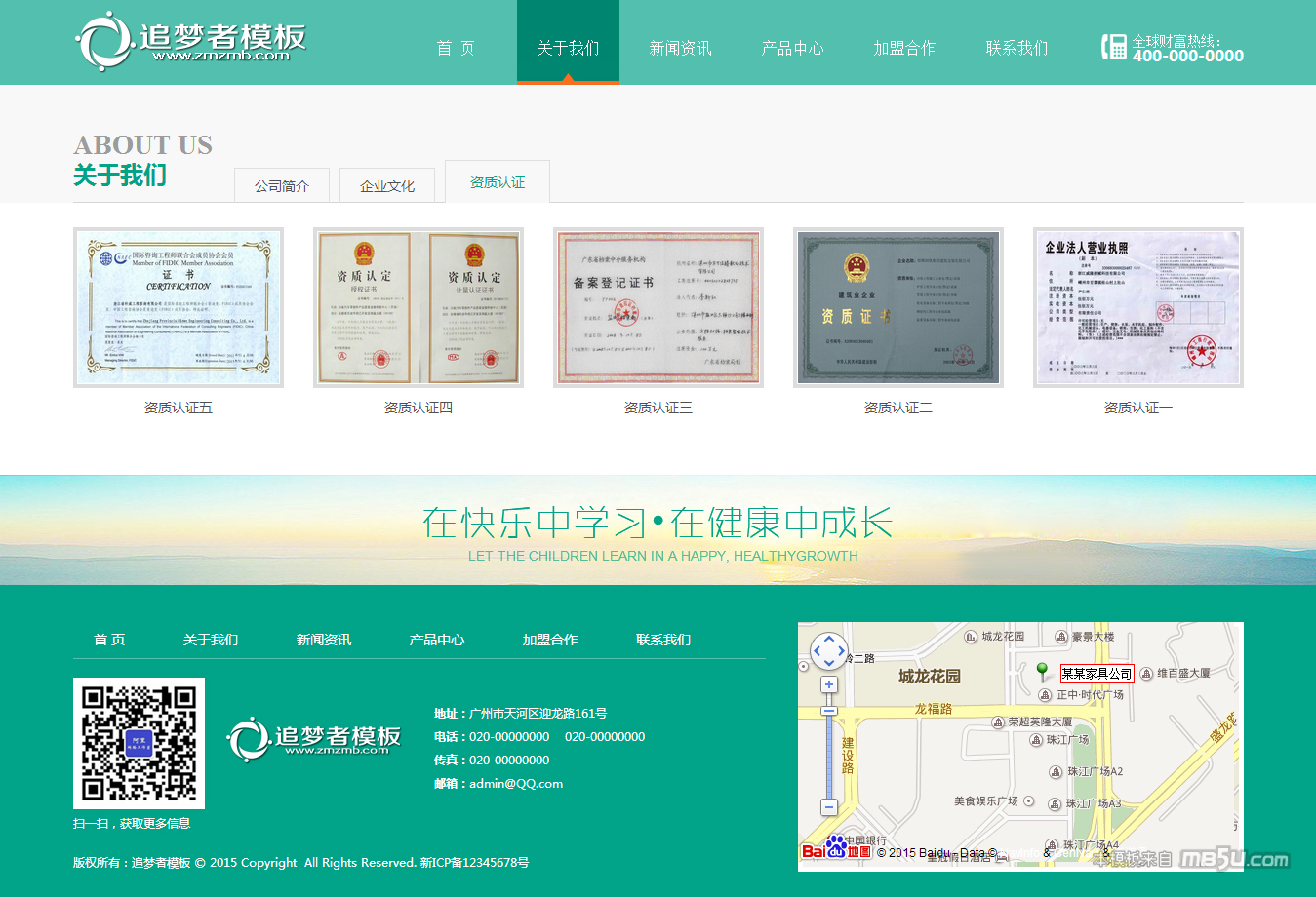Image resolution: width=1316 pixels, height=897 pixels.
Task: Open the 资质认证五 certificate thumbnail
Action: pyautogui.click(x=179, y=307)
